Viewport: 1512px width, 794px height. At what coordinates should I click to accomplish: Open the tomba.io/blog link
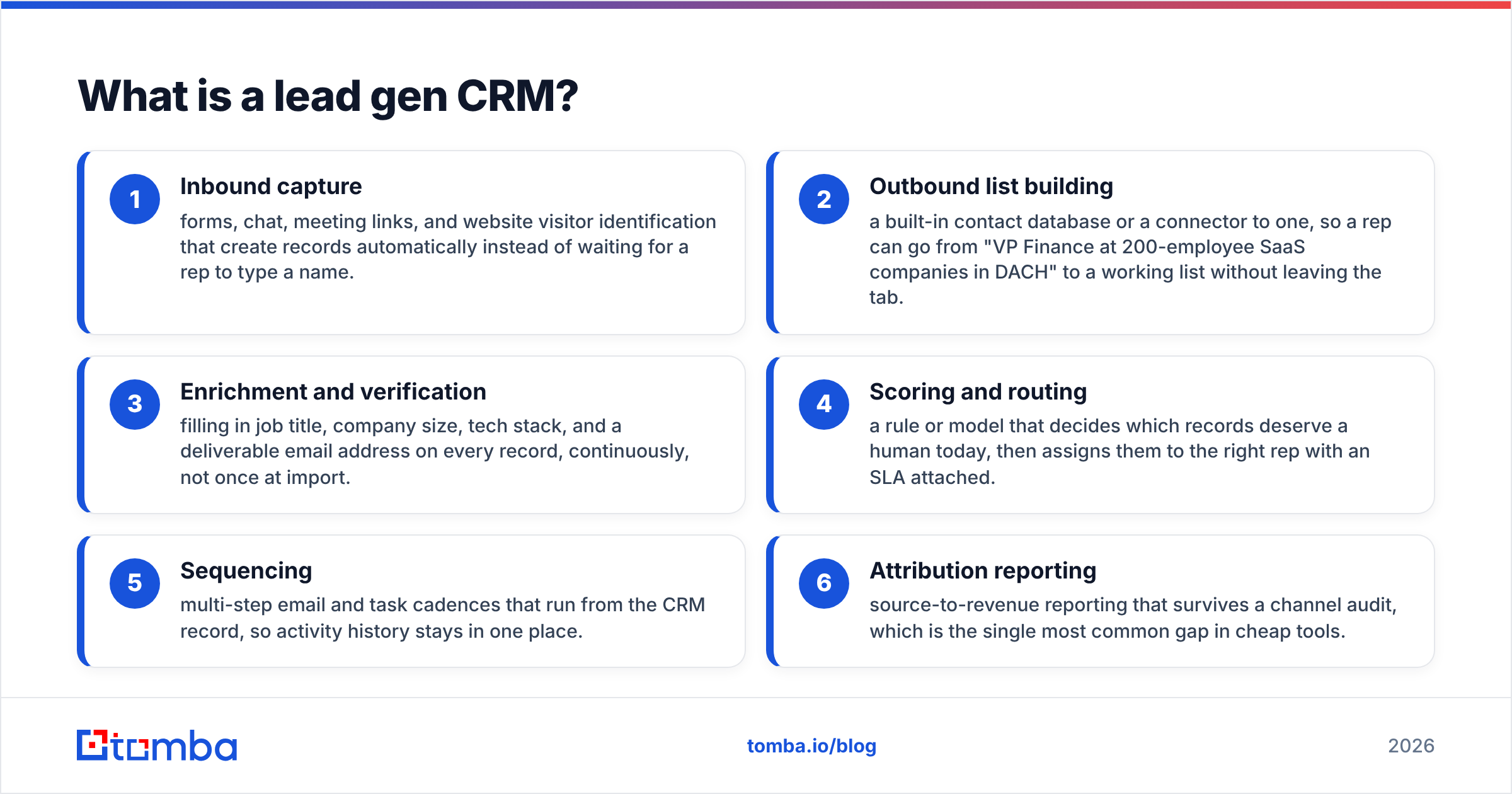(x=811, y=746)
